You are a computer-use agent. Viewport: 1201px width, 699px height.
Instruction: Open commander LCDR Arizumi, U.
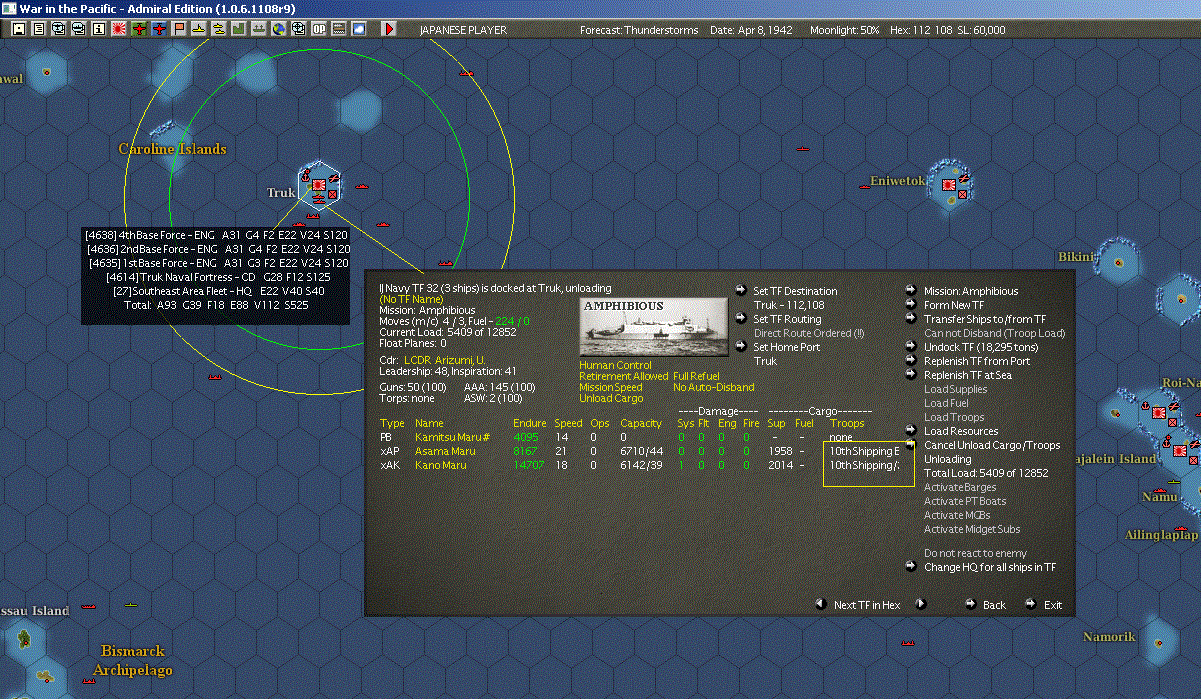[x=445, y=360]
